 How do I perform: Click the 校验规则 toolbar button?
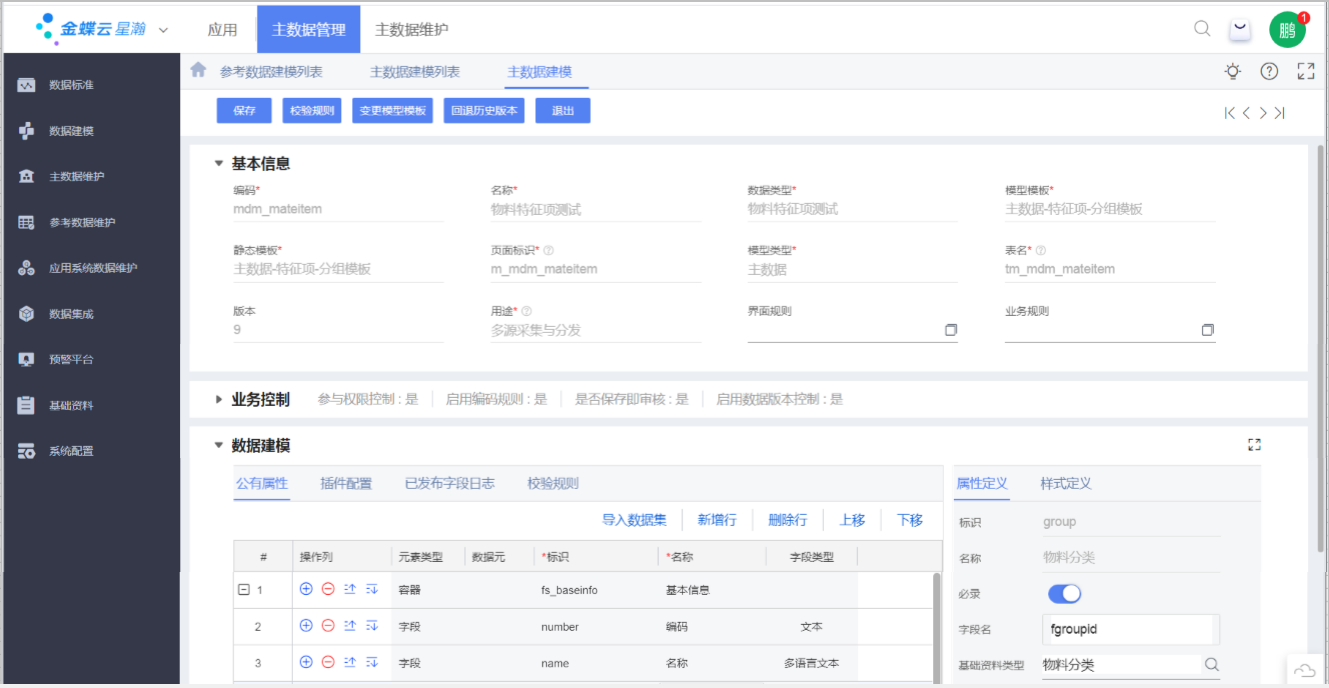click(x=312, y=111)
